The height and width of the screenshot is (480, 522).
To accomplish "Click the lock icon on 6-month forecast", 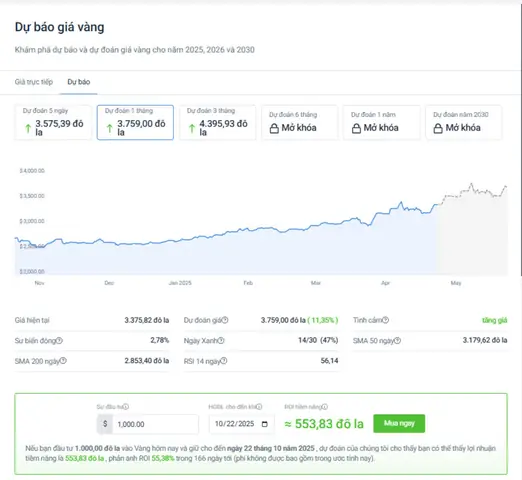I will pyautogui.click(x=274, y=128).
